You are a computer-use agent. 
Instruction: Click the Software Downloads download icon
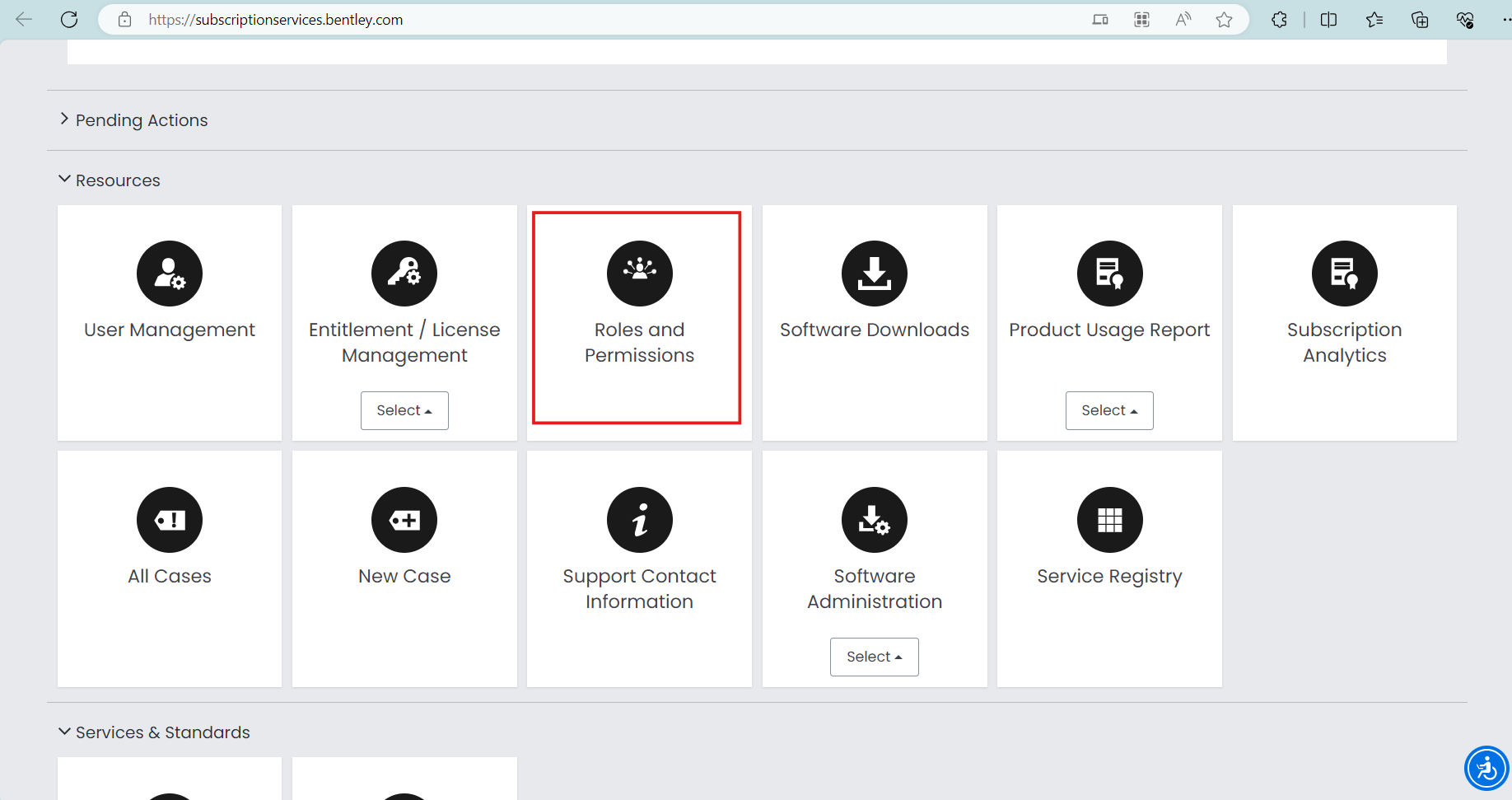coord(875,274)
